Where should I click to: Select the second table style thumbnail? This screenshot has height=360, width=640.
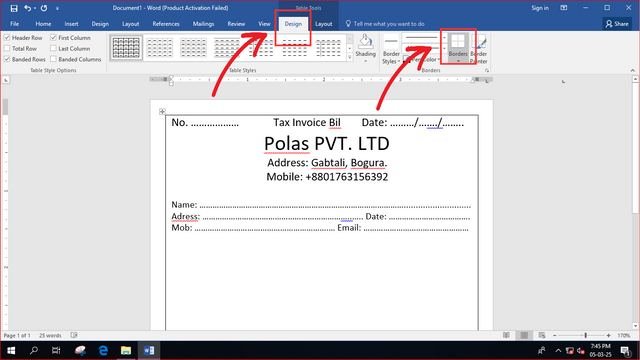coord(160,48)
